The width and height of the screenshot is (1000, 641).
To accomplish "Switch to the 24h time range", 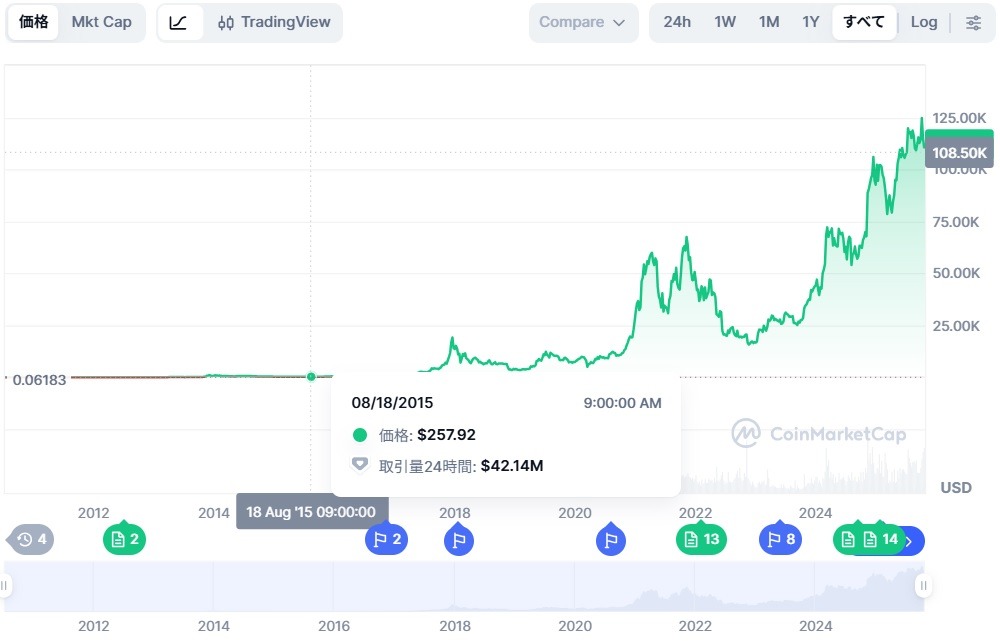I will click(x=677, y=21).
